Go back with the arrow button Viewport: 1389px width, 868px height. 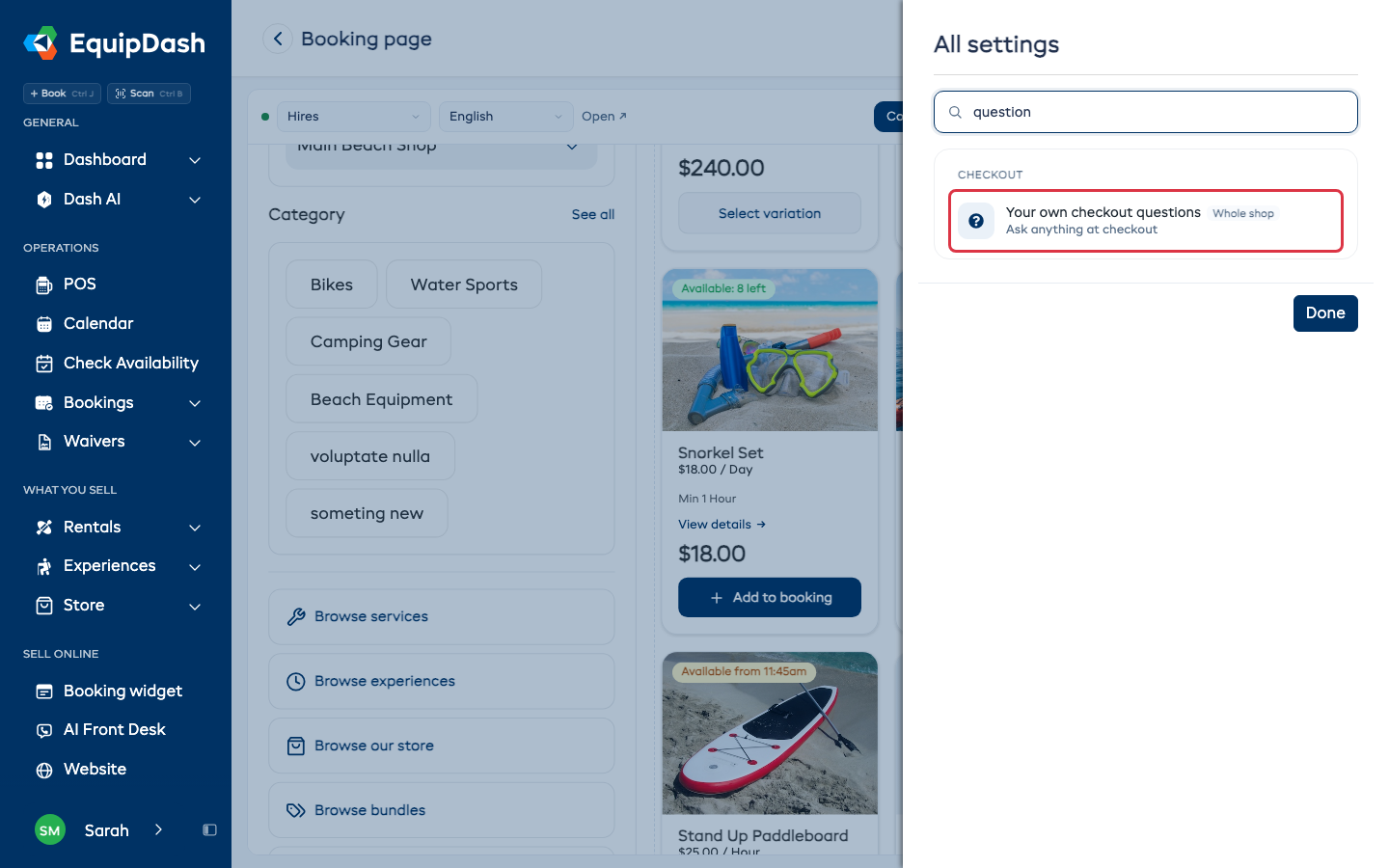[278, 39]
